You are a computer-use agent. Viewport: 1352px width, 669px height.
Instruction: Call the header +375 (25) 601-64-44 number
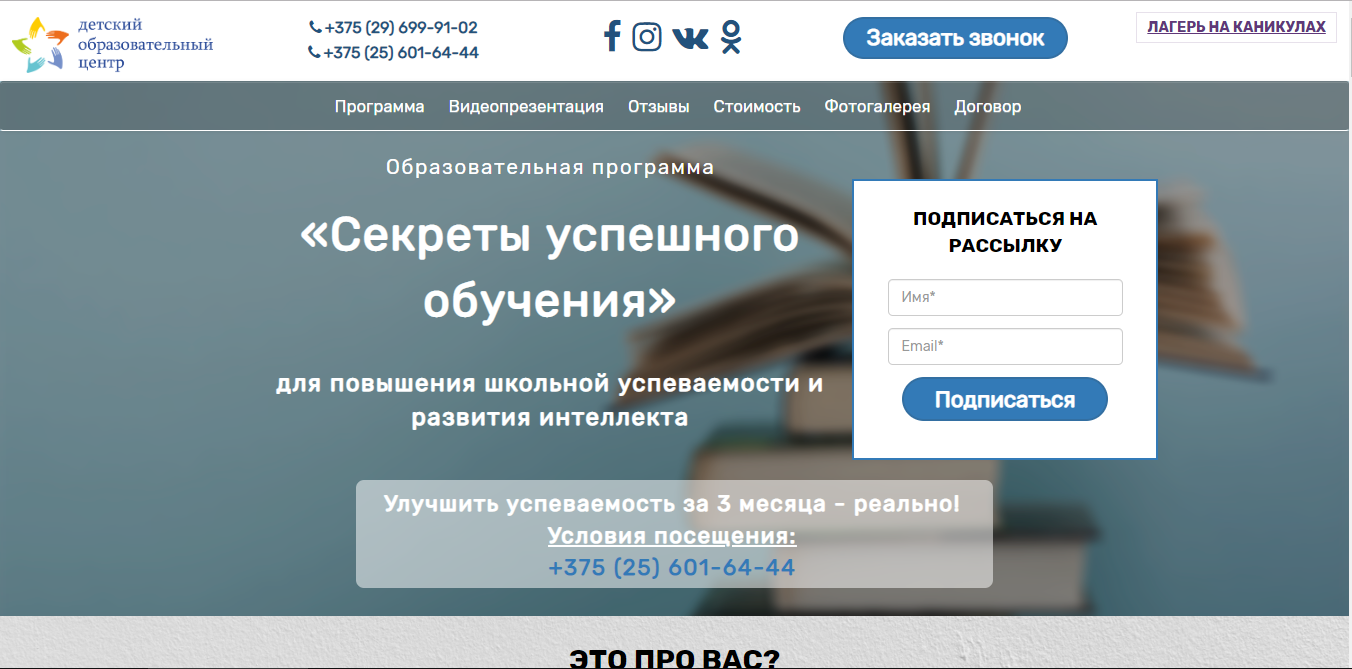(394, 52)
